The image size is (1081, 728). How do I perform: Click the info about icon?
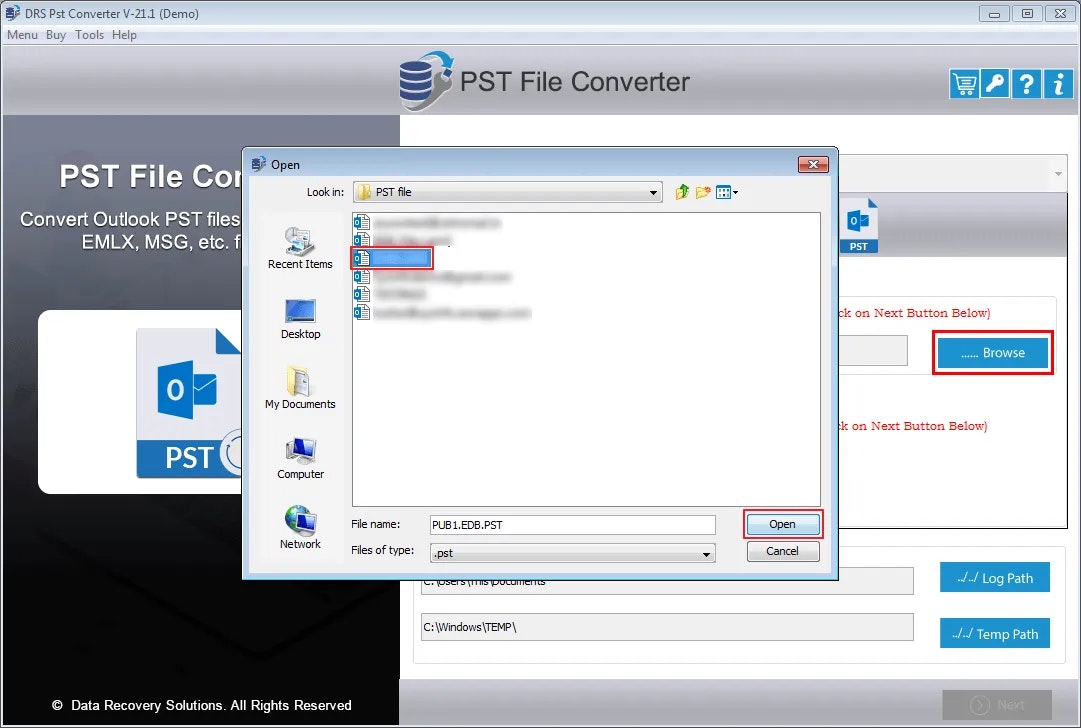pyautogui.click(x=1058, y=85)
